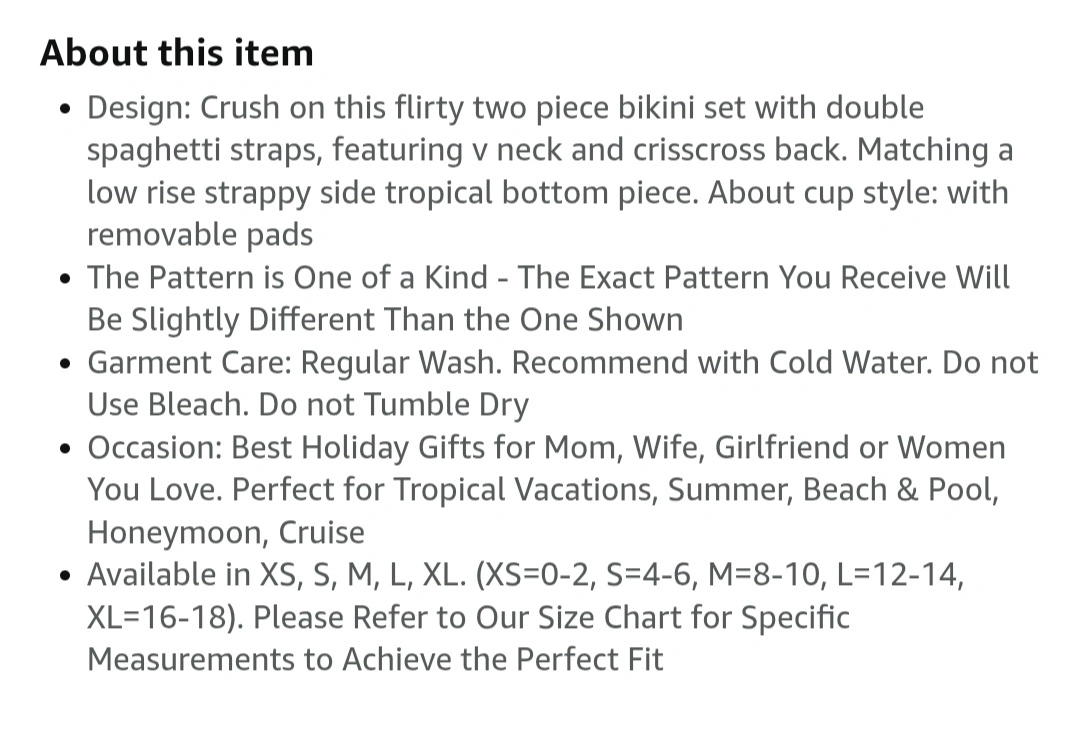Click 'Be Slightly Different Than the One Shown'

coord(385,320)
